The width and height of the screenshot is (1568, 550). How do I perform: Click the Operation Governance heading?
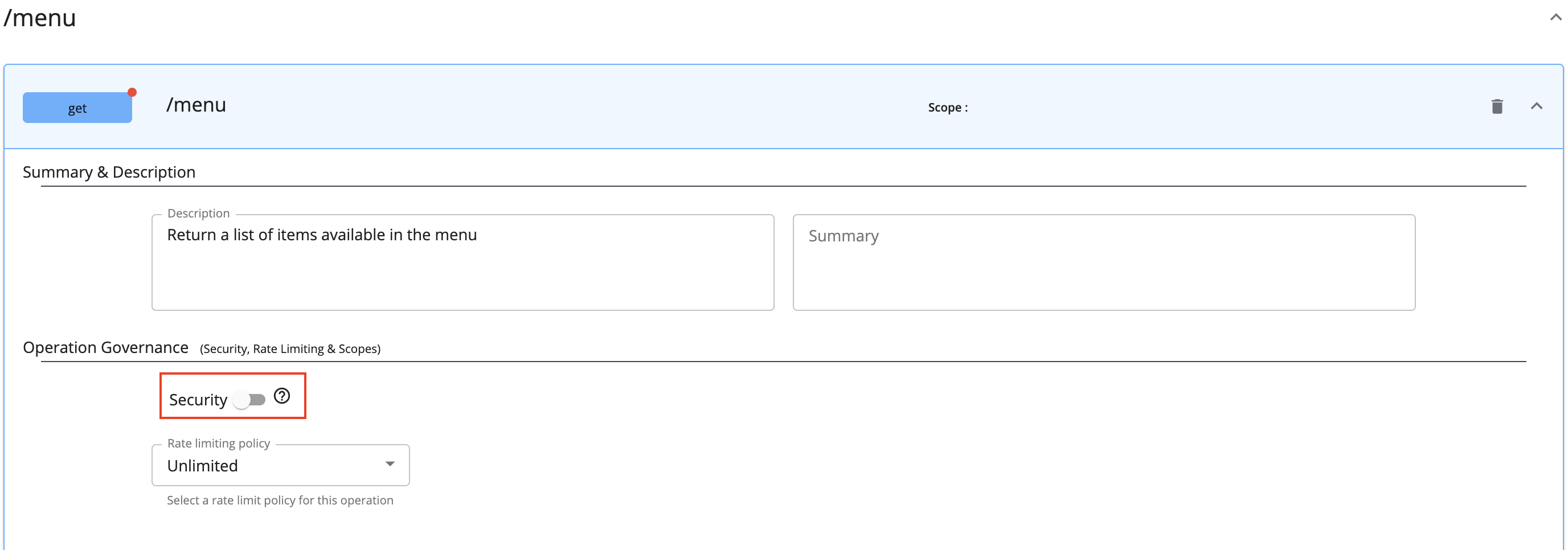(x=105, y=347)
